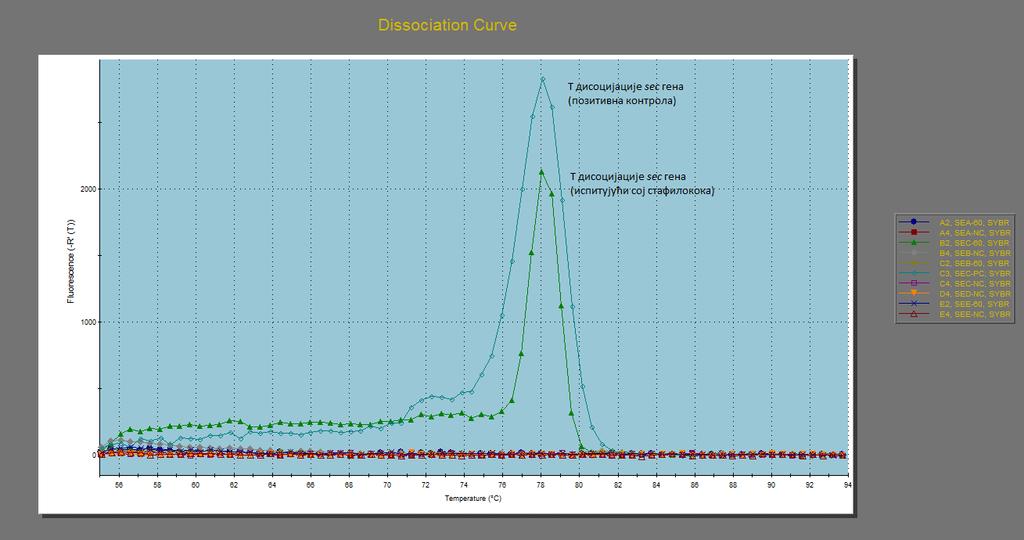
Task: Select legend label 'B2, SEC-60, SYBR'
Action: tap(974, 243)
